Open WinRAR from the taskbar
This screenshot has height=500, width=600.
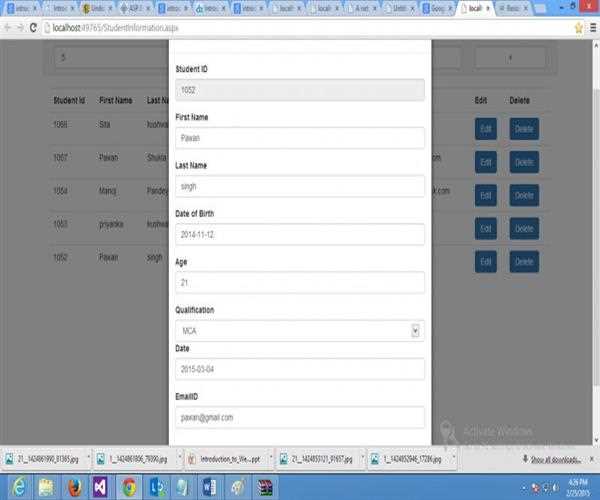click(x=265, y=487)
